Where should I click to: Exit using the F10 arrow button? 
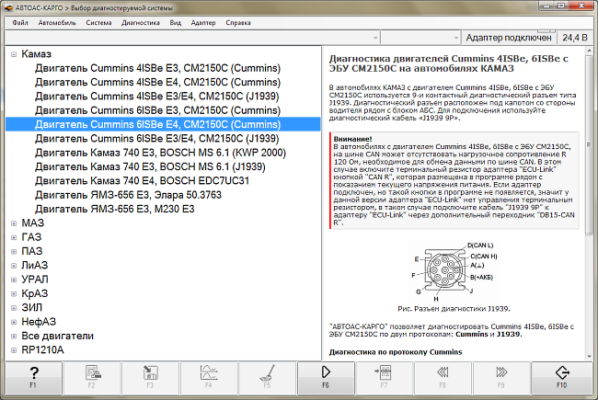[x=562, y=377]
